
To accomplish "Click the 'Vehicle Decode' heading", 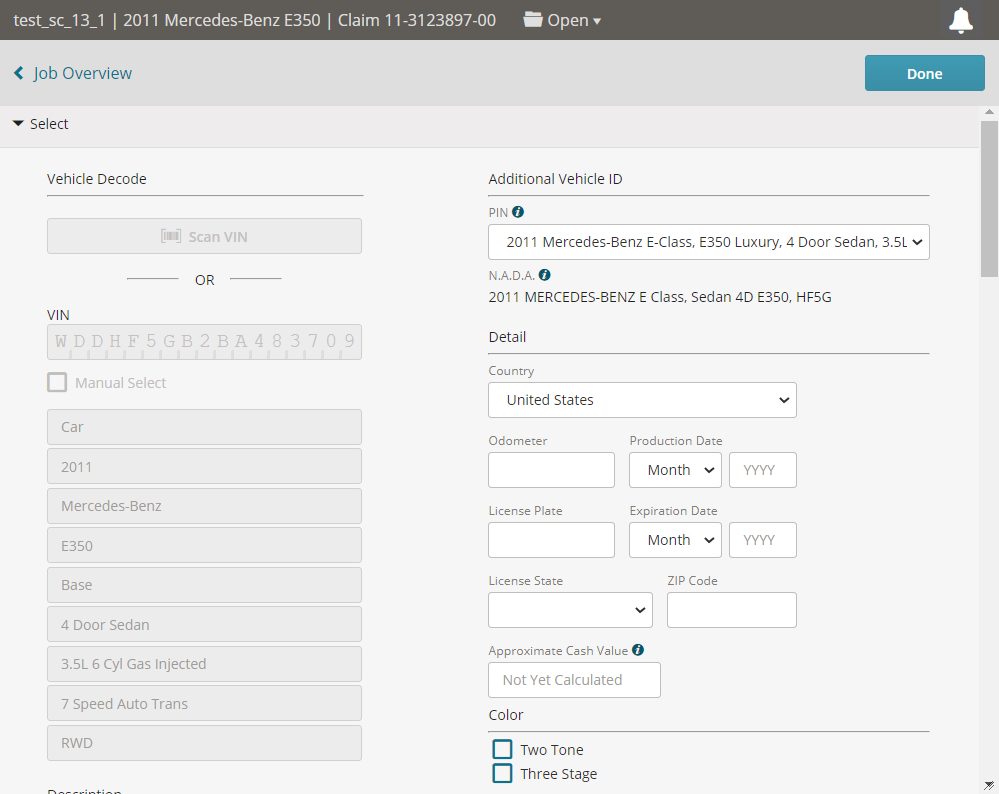I will (97, 179).
